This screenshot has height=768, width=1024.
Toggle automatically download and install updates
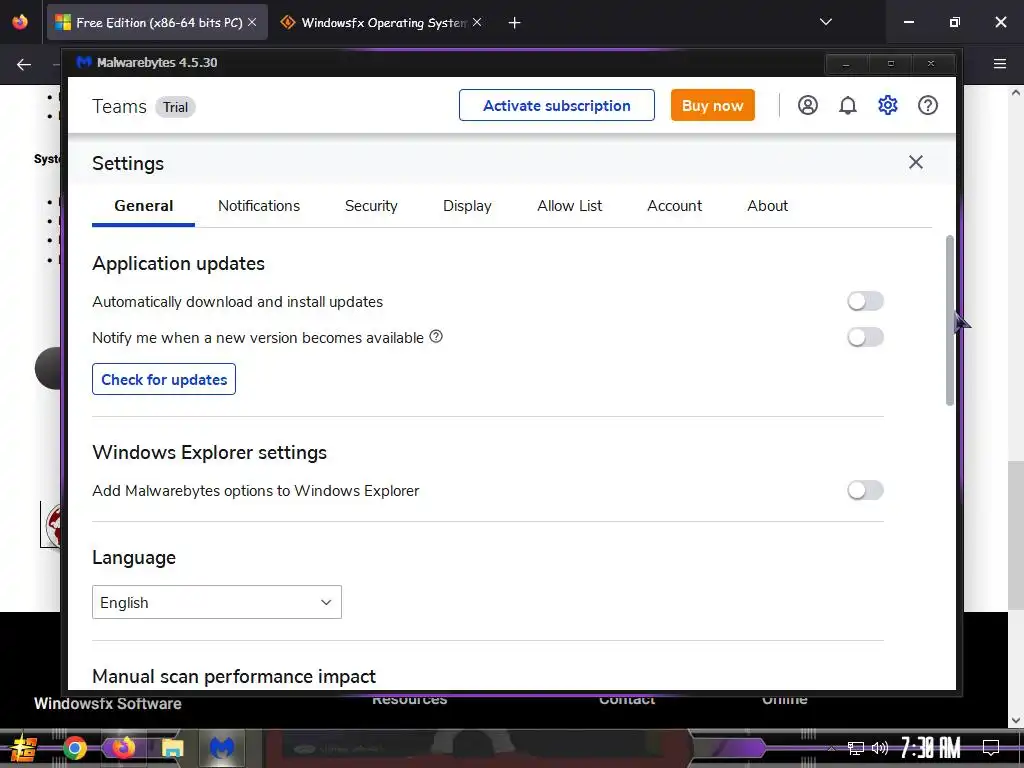pos(865,301)
